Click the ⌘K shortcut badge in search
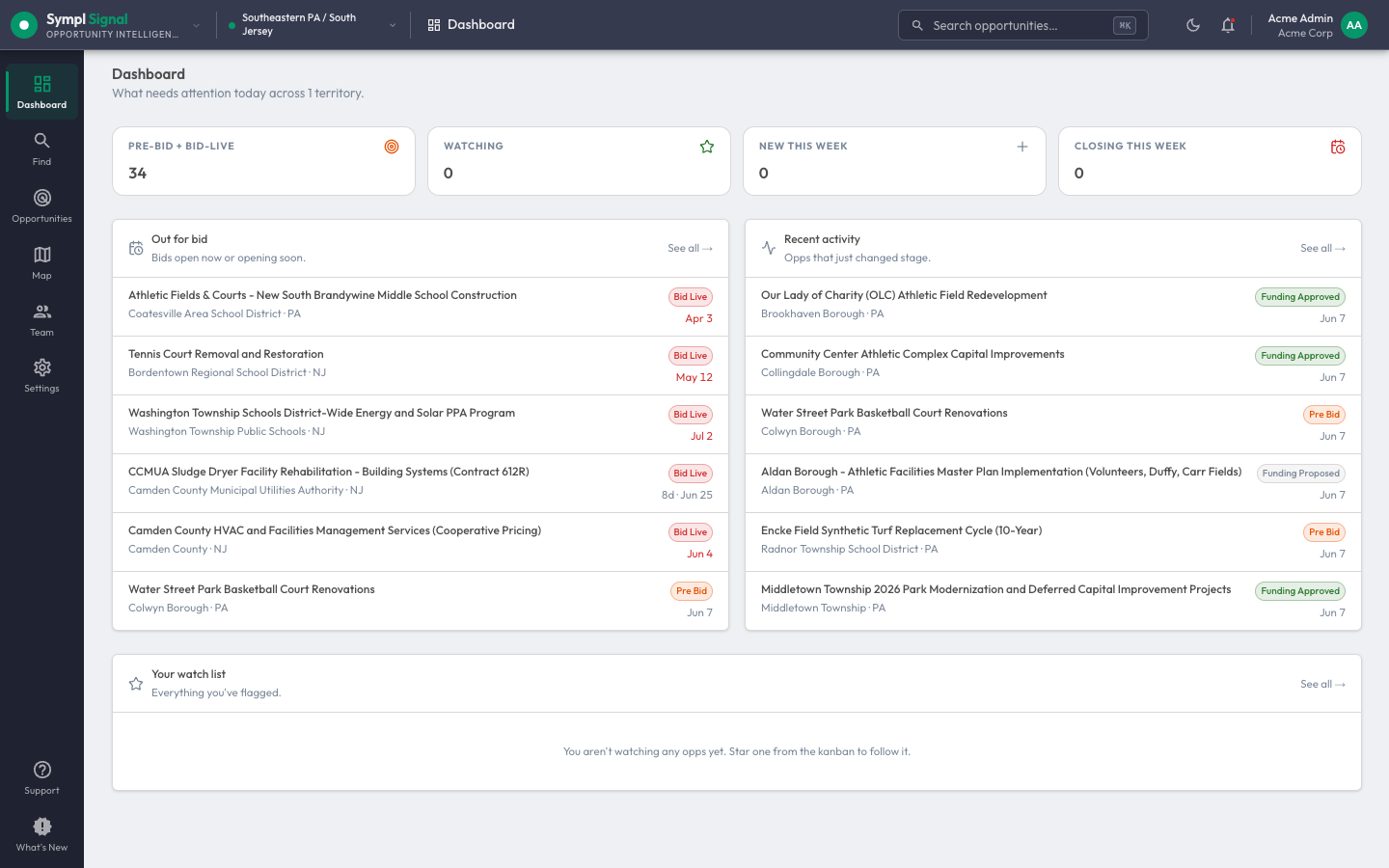 click(1125, 25)
